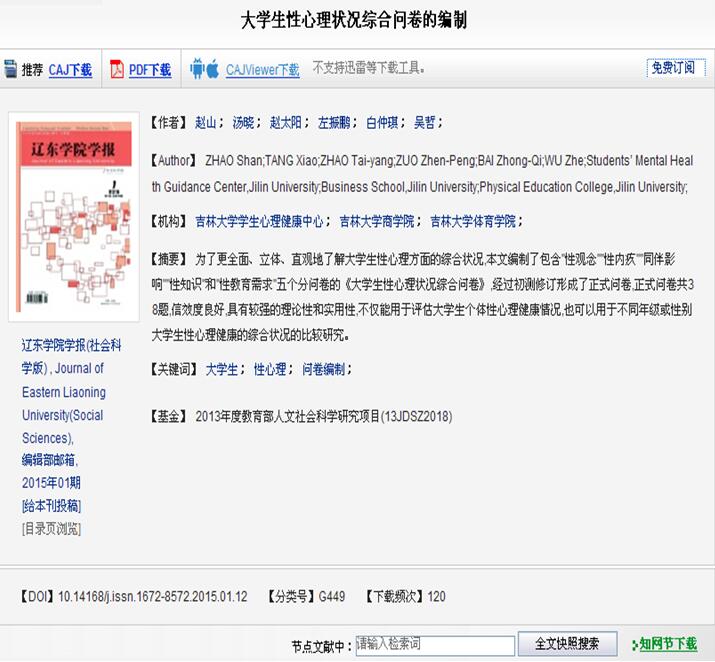Screen dimensions: 715x662
Task: Open institution 吉林大学体育学院 link
Action: pos(472,222)
